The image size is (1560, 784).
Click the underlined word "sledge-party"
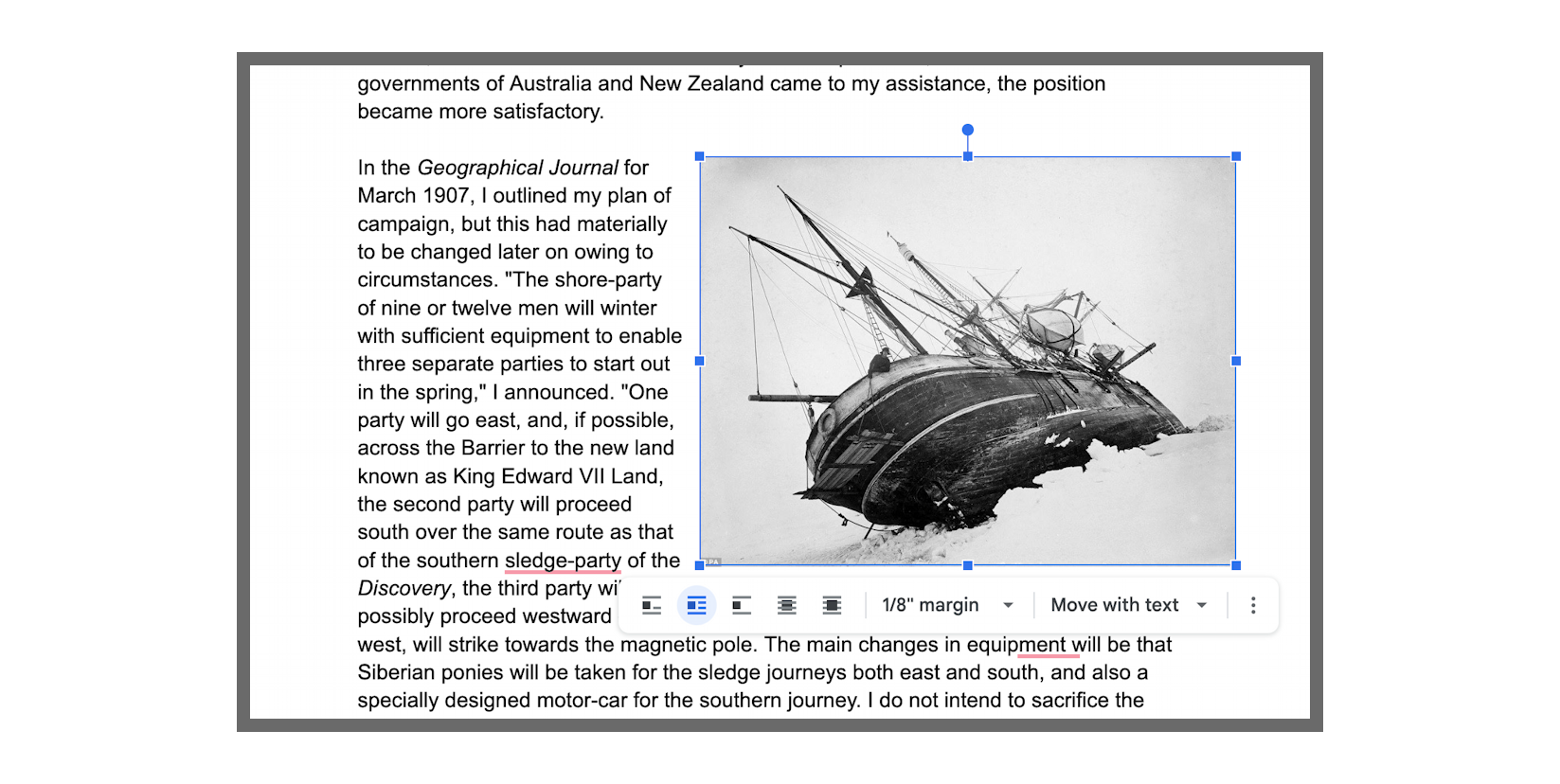pos(564,561)
